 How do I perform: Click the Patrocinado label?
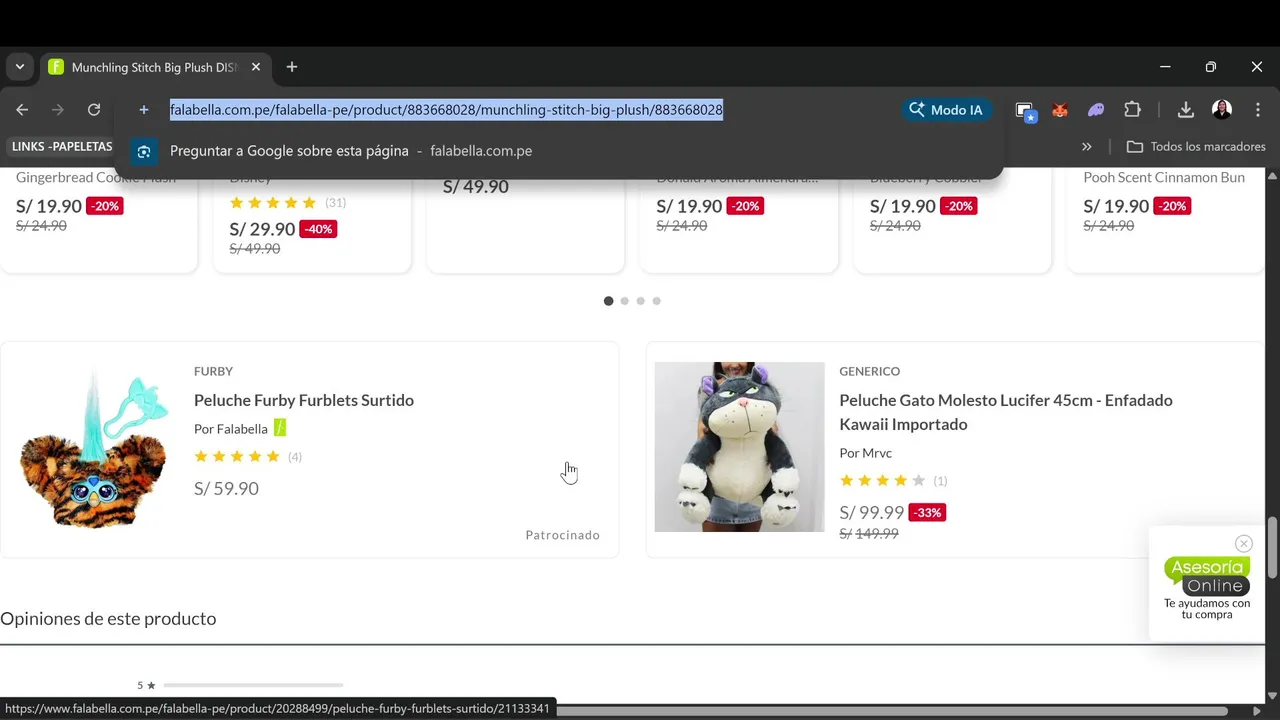coord(563,535)
